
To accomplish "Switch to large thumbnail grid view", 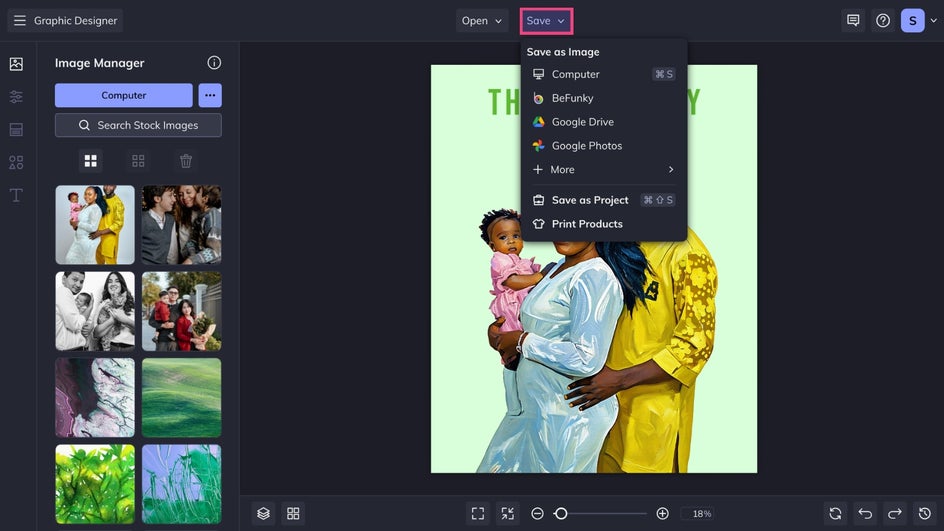I will (91, 161).
